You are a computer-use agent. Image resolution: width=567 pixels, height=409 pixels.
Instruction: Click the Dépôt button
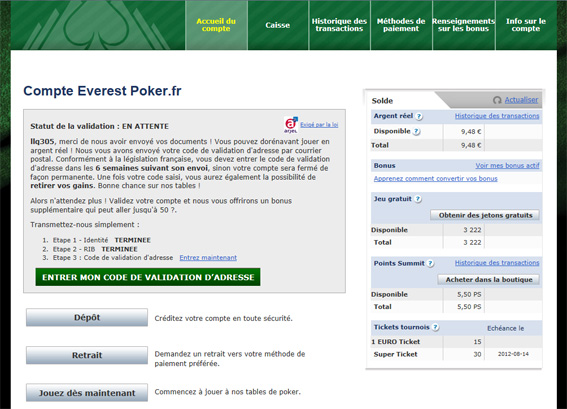87,318
